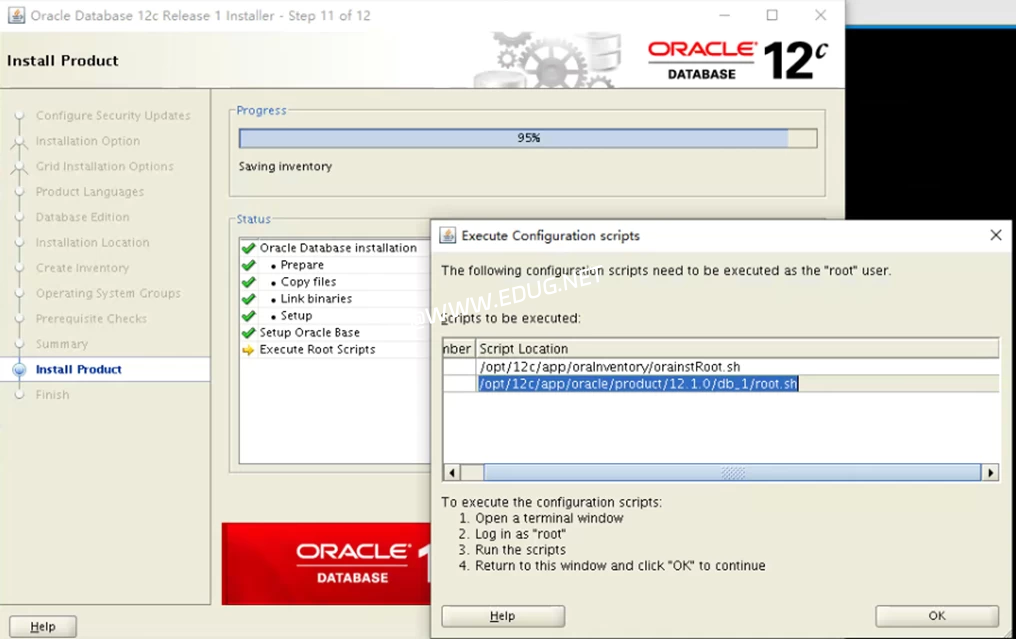Click the Copy files status row
Screen dimensions: 1016x639
(x=335, y=282)
